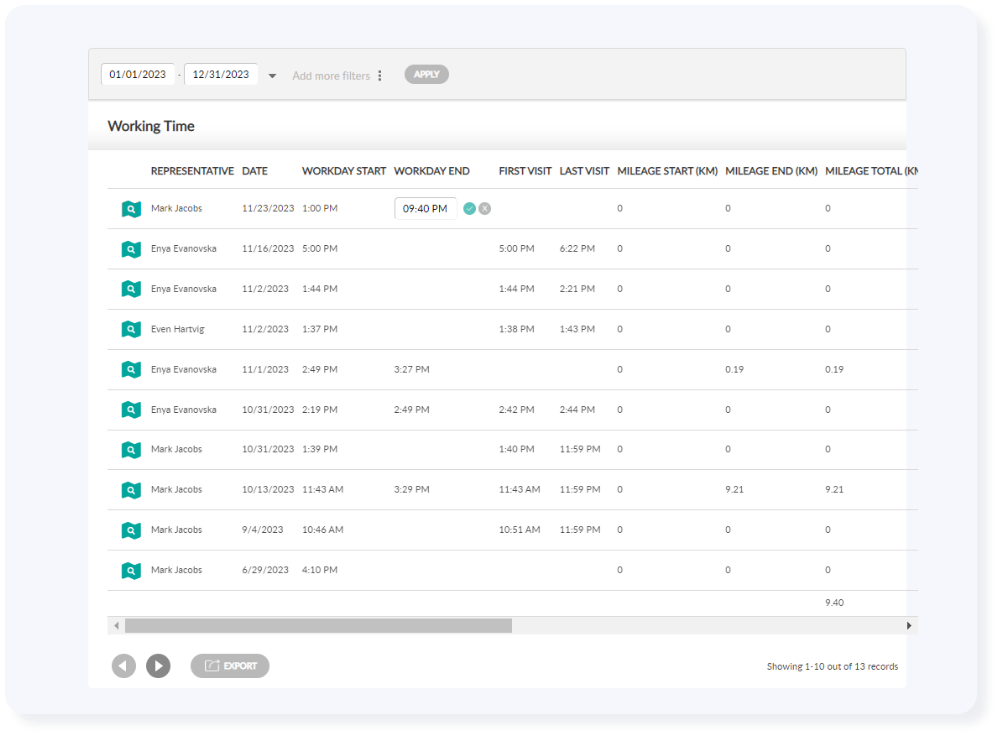Click the end date field 12/31/2023
This screenshot has height=739, width=1002.
[x=221, y=74]
